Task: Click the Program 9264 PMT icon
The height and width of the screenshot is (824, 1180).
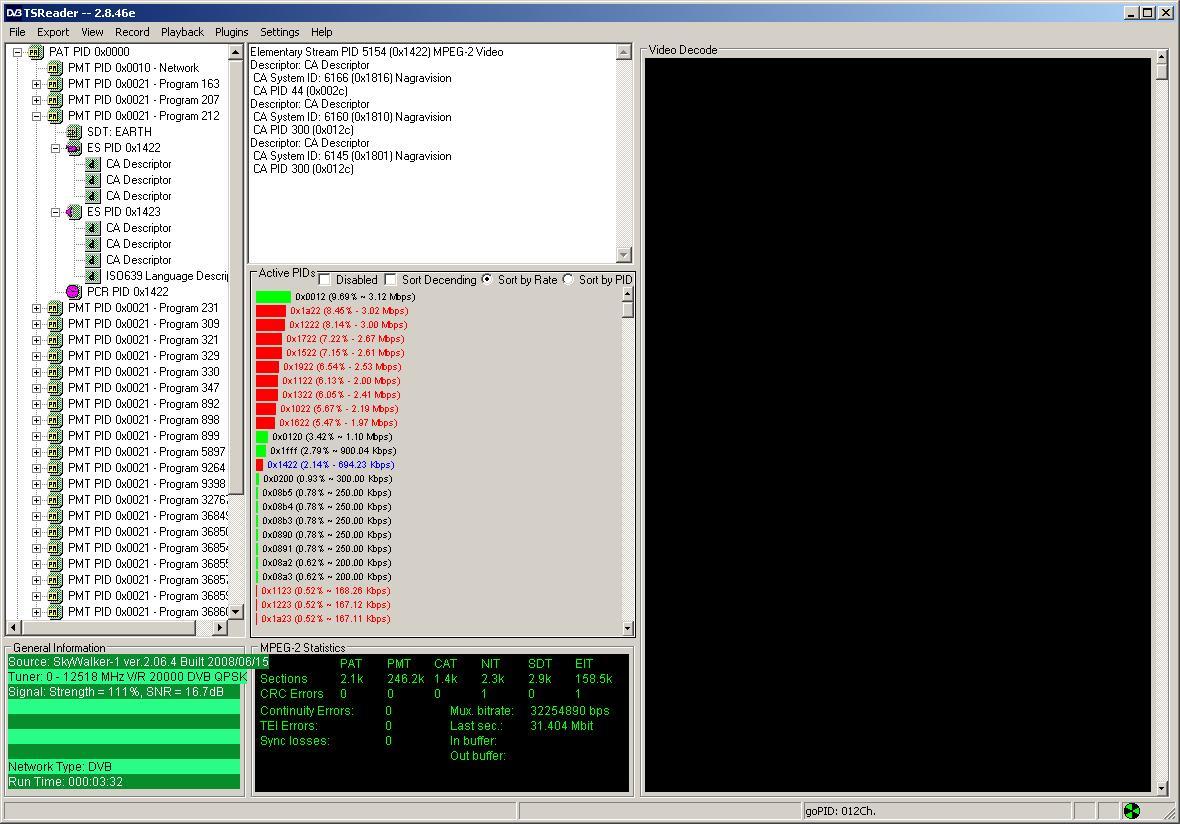Action: 54,468
